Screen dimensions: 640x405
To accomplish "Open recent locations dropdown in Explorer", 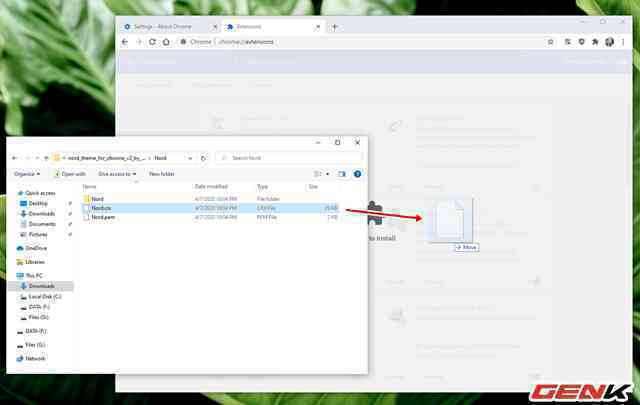I will click(x=37, y=158).
